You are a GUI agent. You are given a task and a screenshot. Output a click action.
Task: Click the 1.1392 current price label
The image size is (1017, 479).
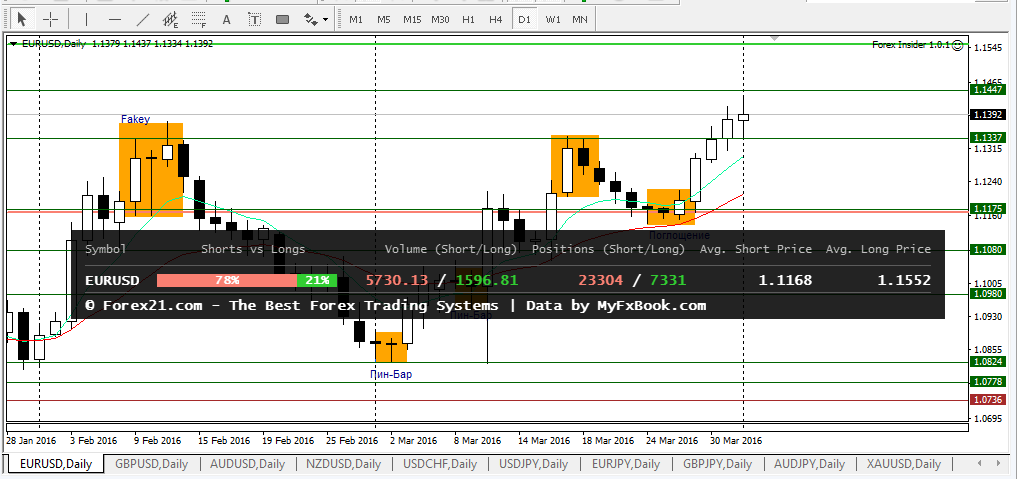click(987, 115)
